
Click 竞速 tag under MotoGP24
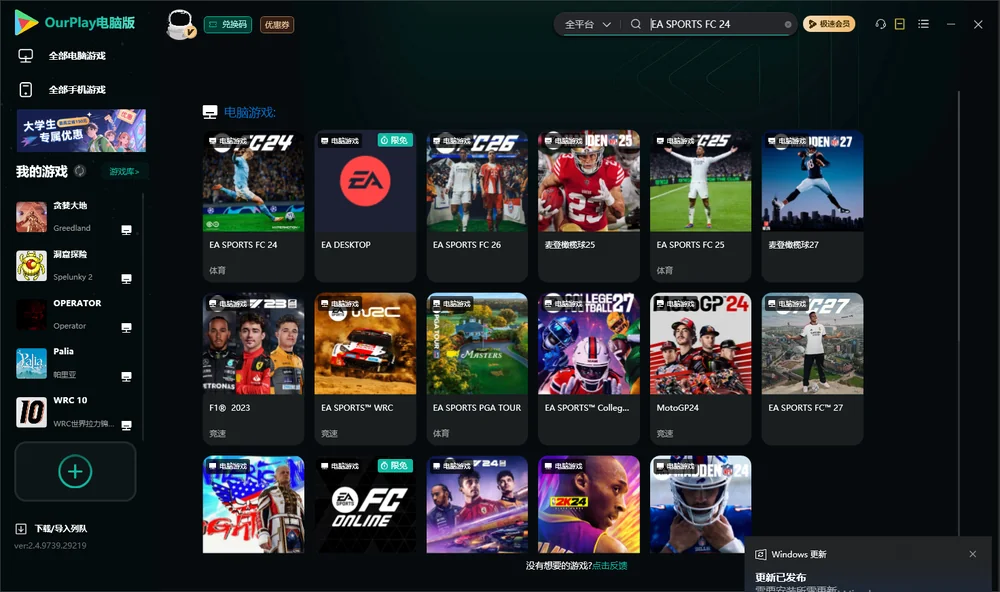664,433
